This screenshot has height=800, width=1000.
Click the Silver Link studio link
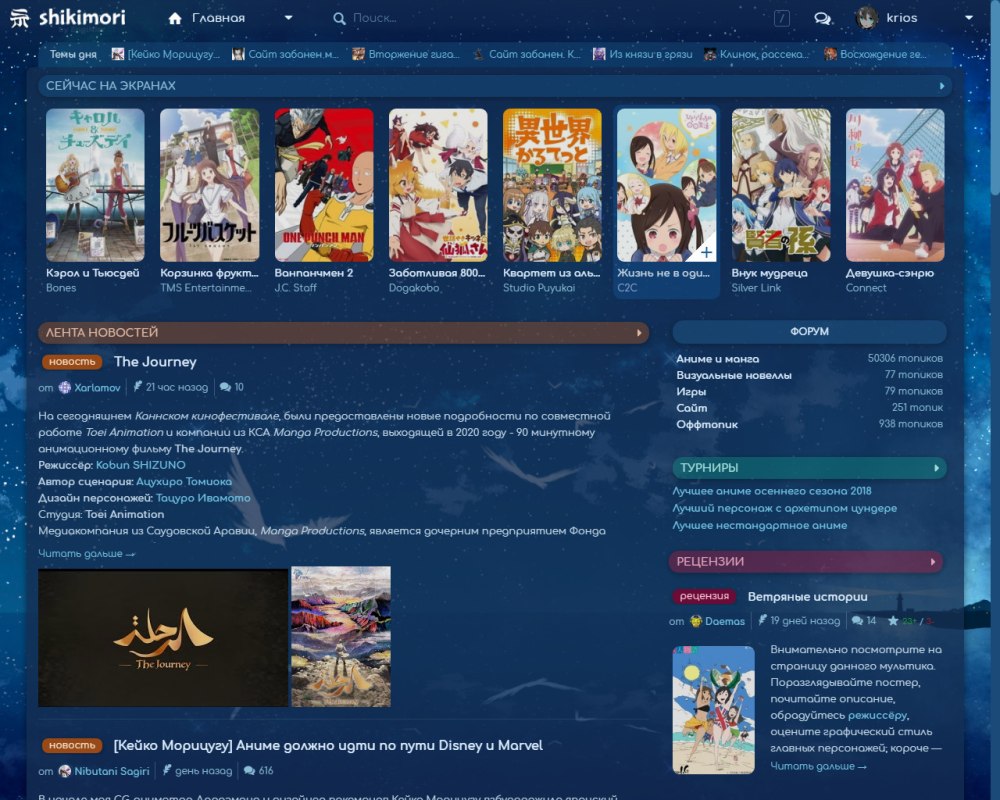(756, 288)
